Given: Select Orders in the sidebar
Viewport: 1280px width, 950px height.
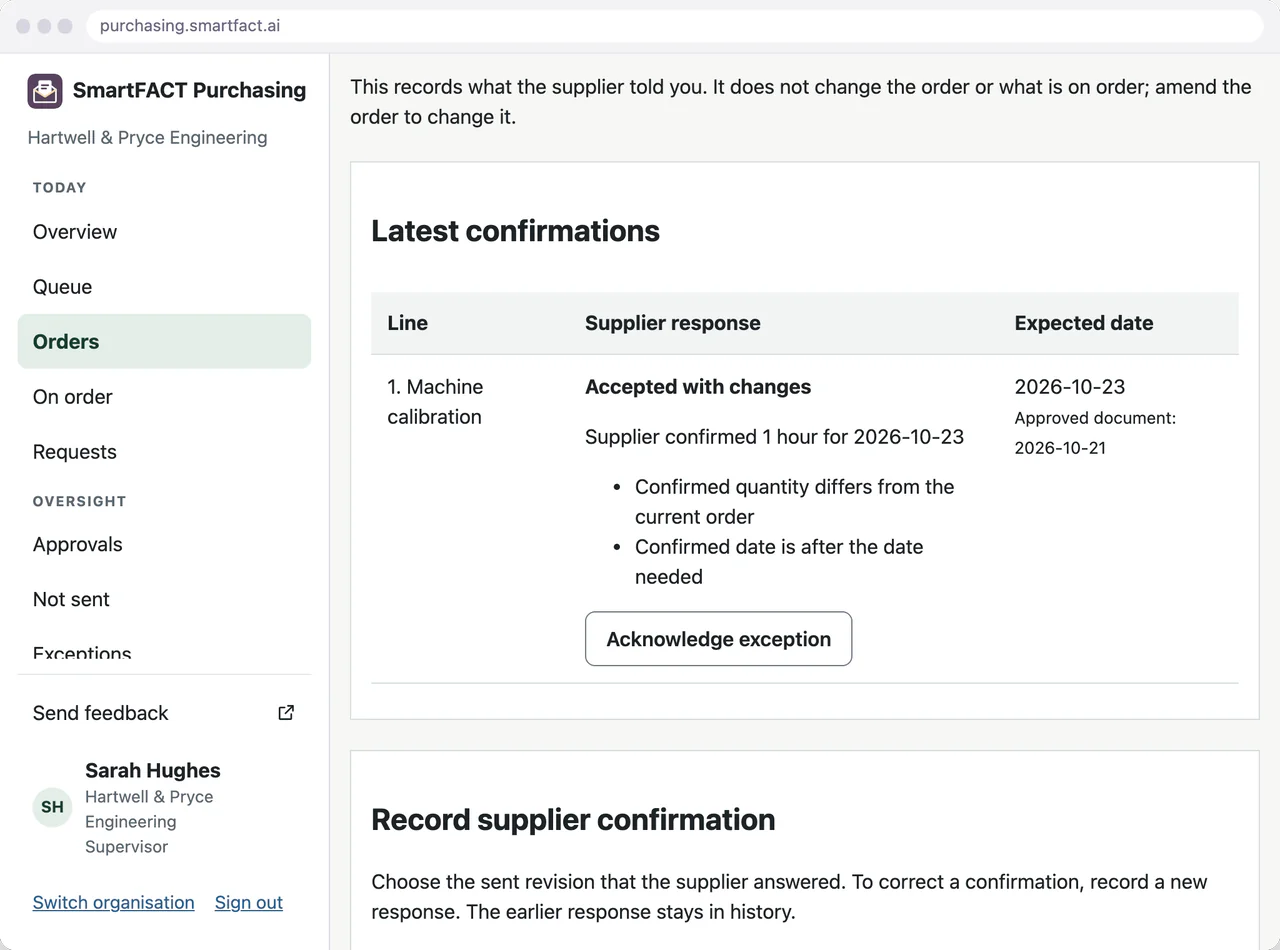Looking at the screenshot, I should tap(164, 342).
